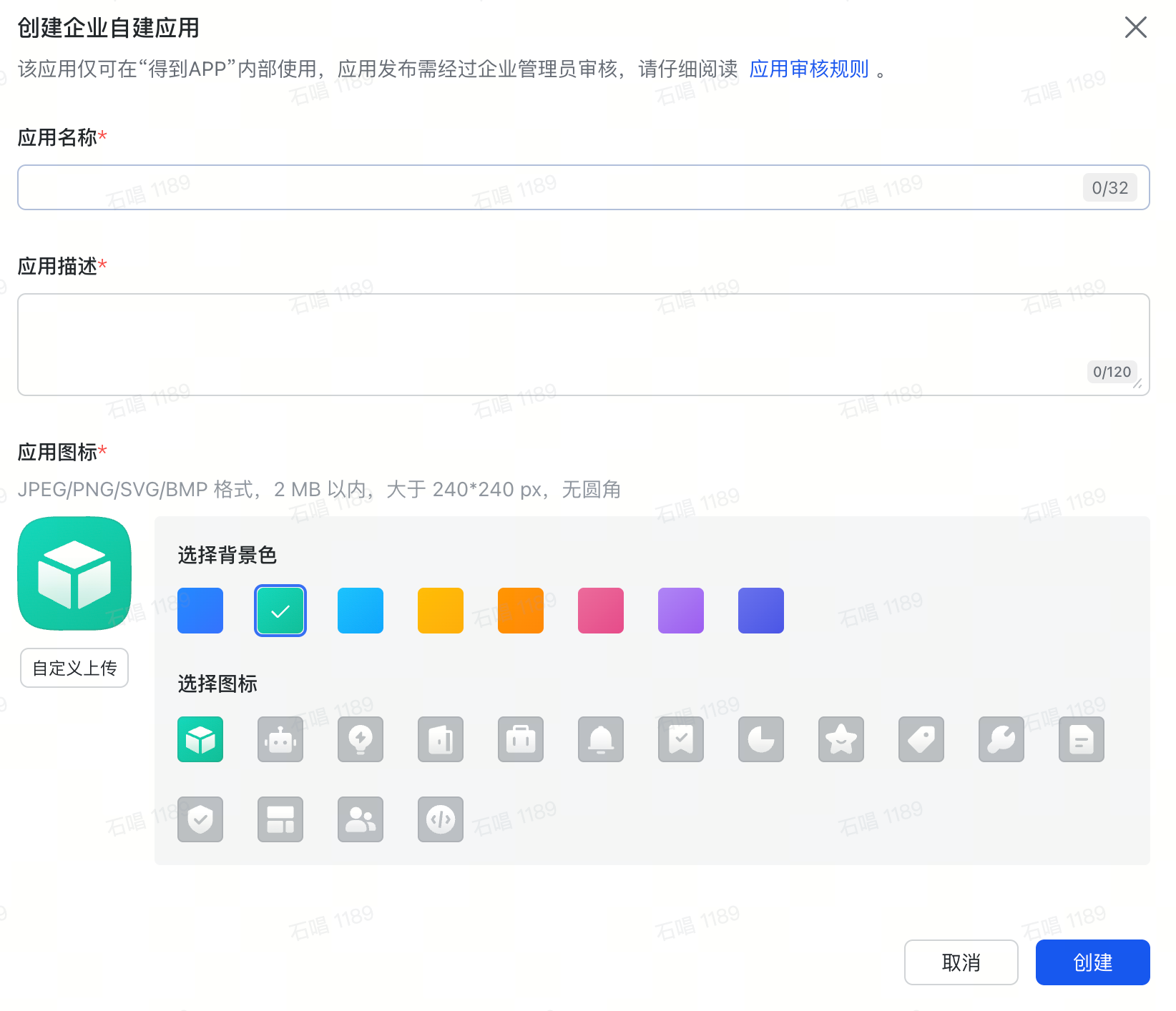1176x1011 pixels.
Task: Select the star icon
Action: coord(841,739)
